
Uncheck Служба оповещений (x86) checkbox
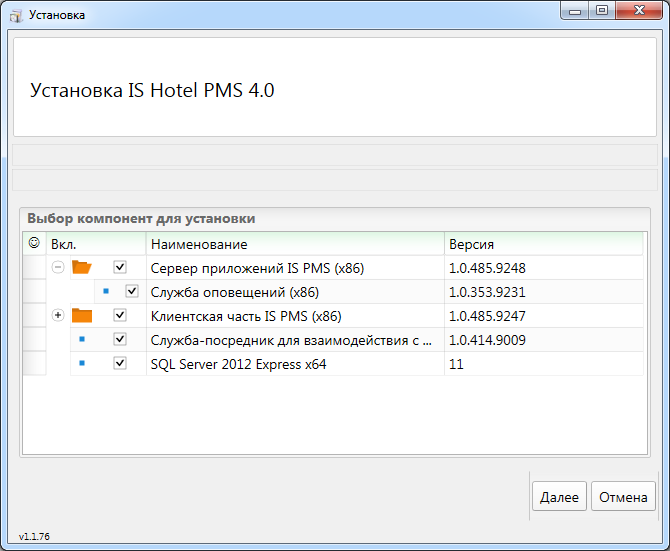click(x=132, y=291)
